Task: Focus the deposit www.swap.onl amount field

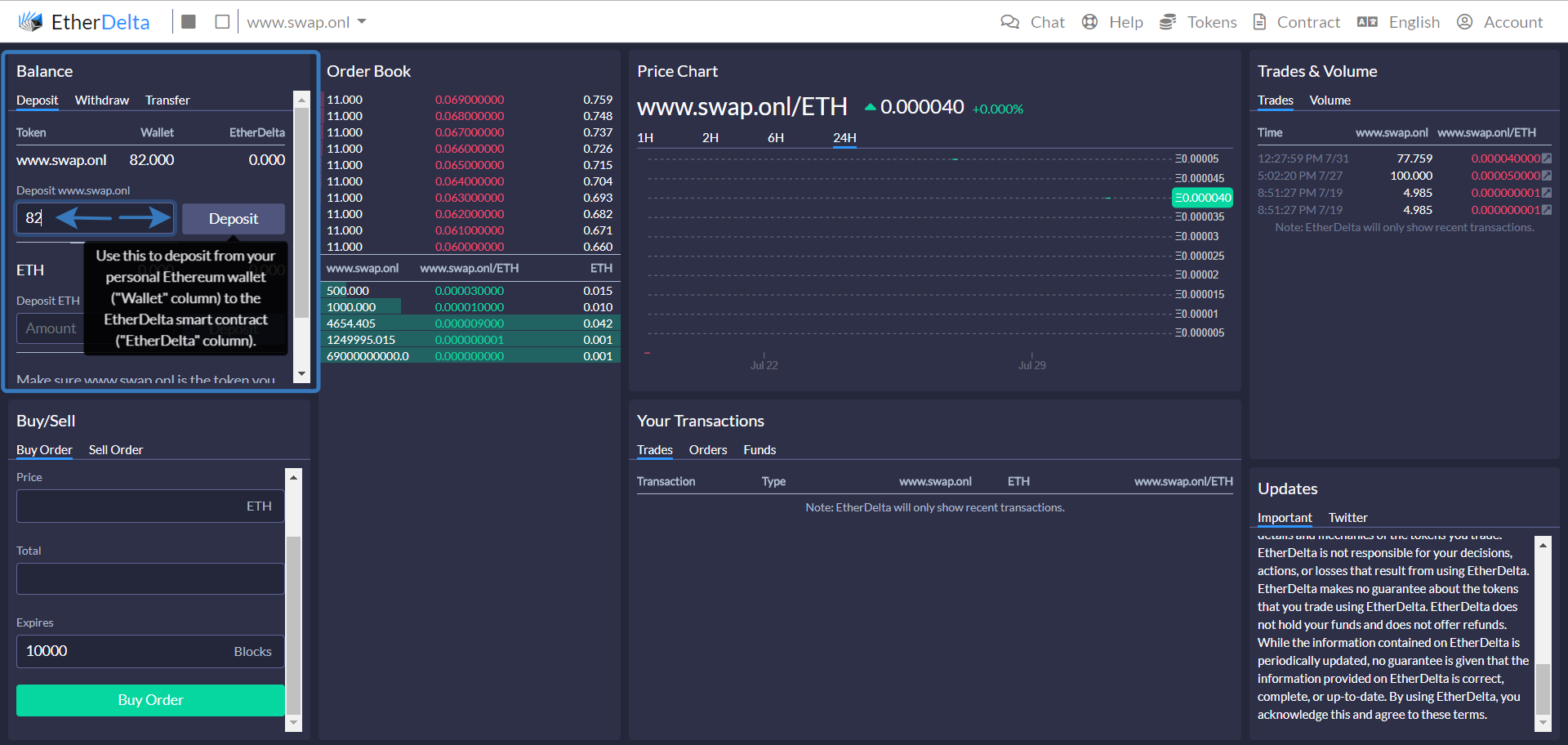Action: (x=95, y=218)
